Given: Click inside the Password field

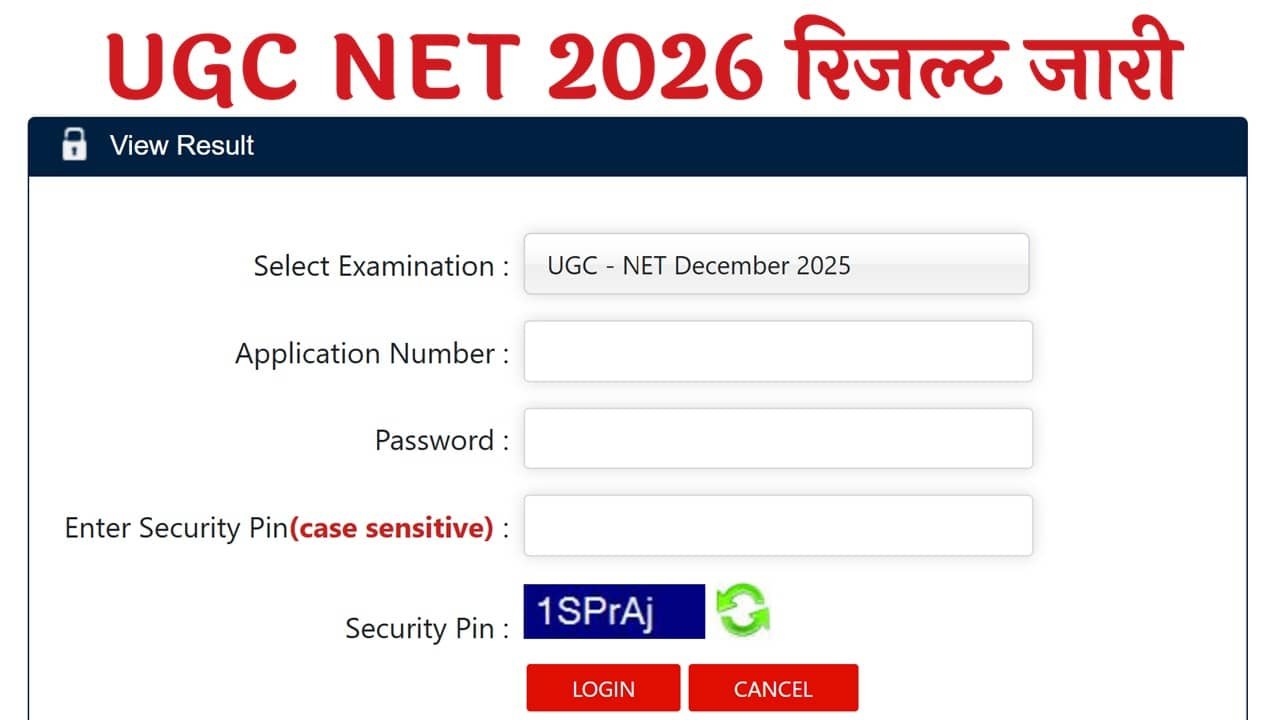Looking at the screenshot, I should click(777, 438).
